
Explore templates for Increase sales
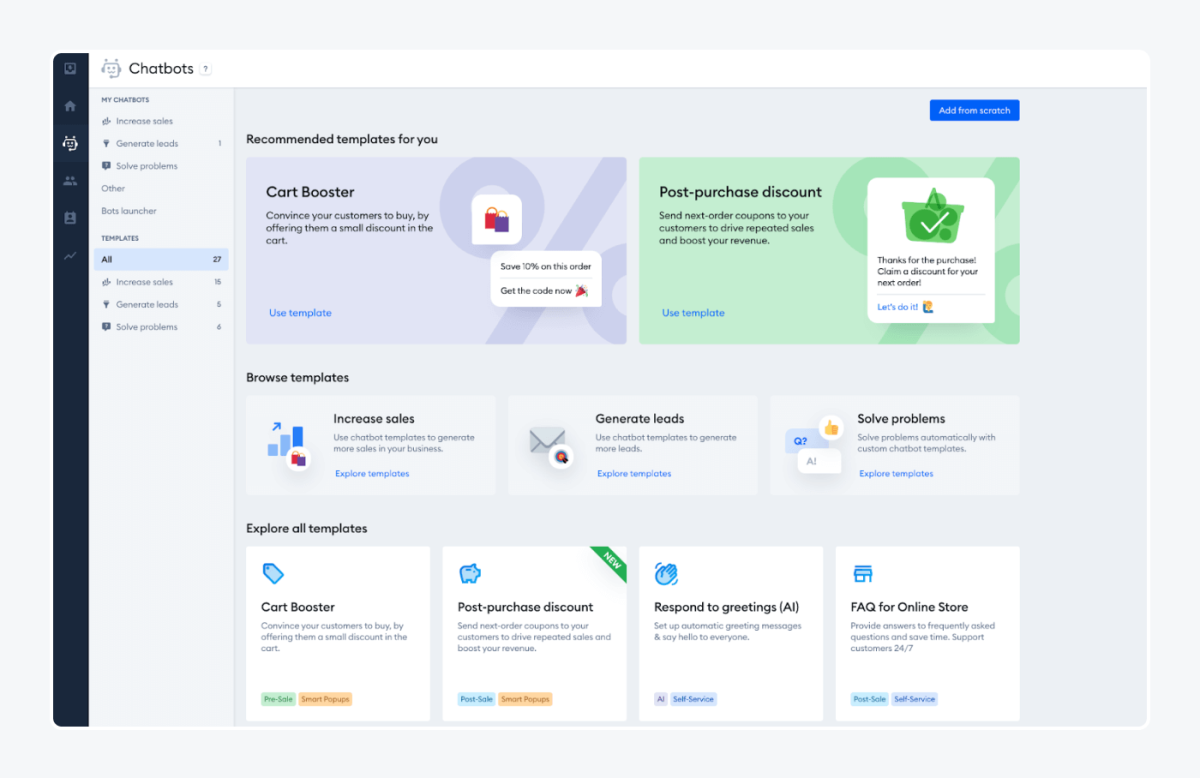point(372,473)
